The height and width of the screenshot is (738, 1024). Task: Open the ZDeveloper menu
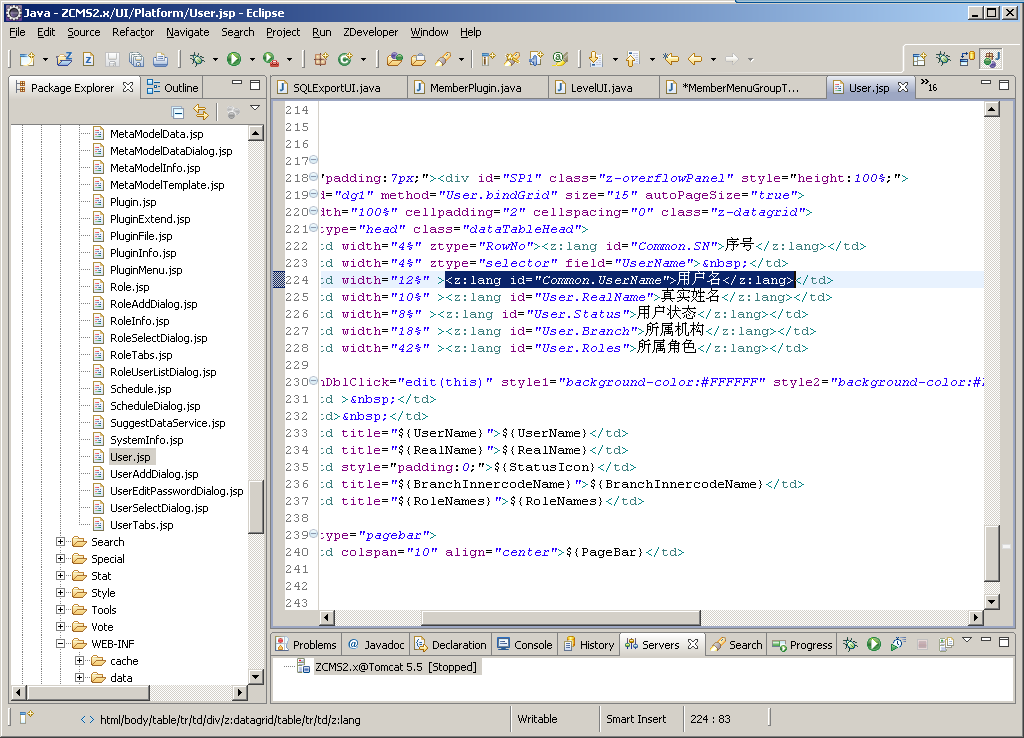[371, 32]
